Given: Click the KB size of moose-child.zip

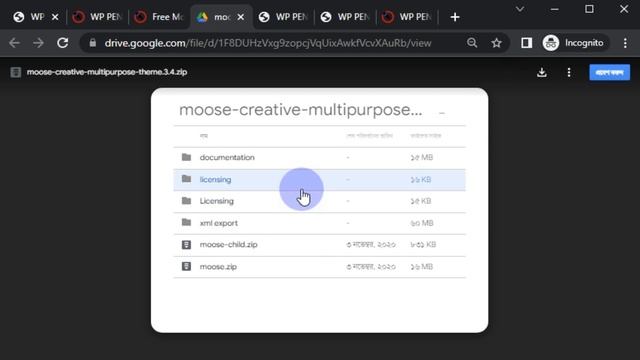Looking at the screenshot, I should point(423,245).
